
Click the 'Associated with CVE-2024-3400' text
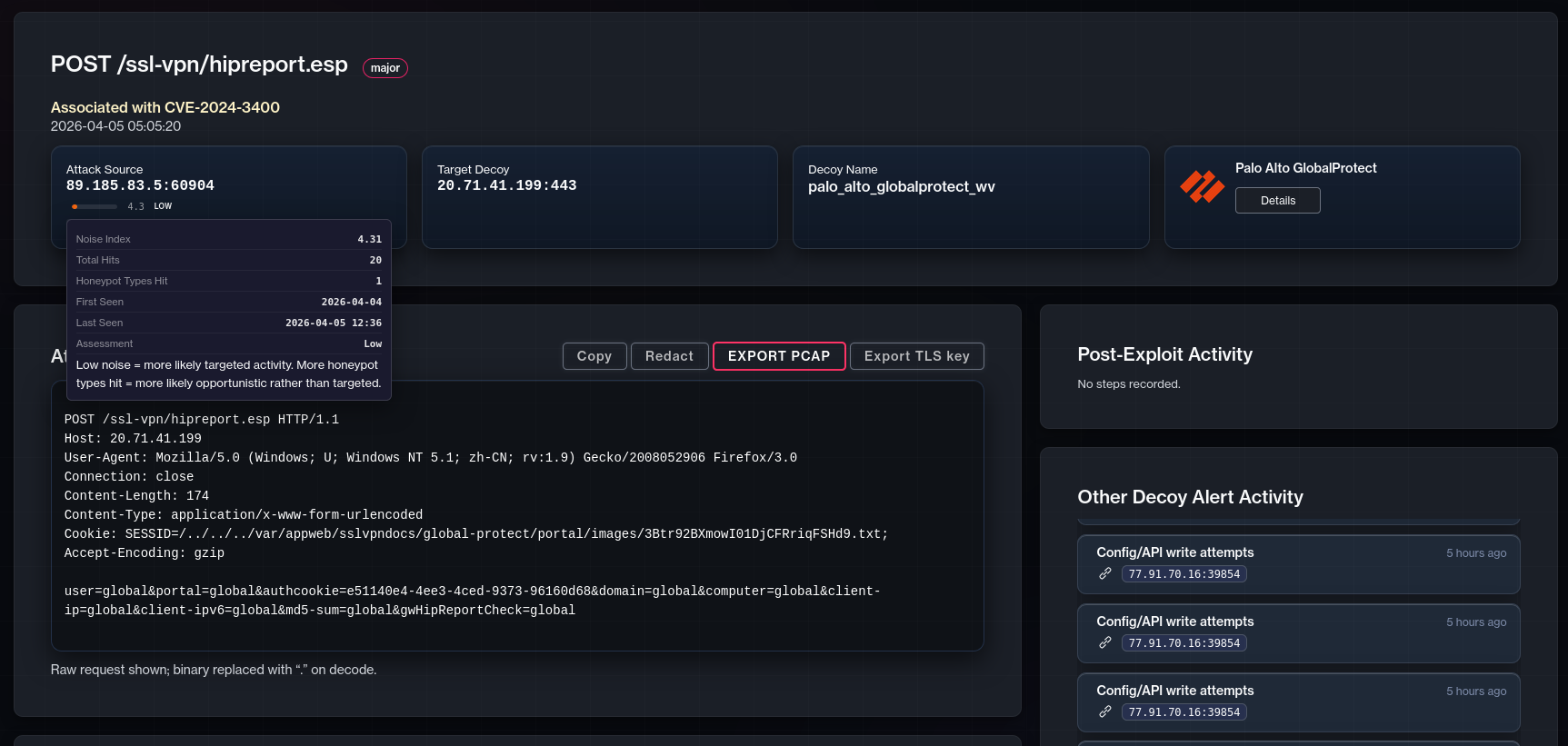165,107
